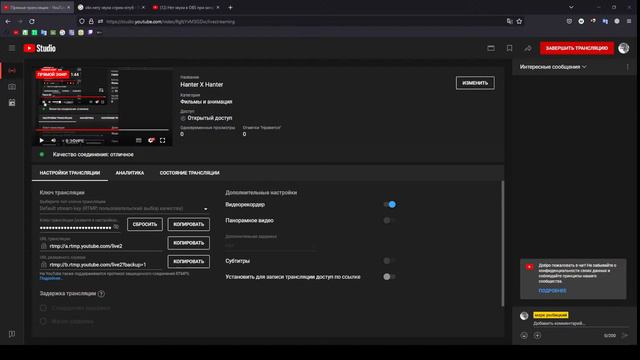Screen dimensions: 640x360
Task: Copy the backup server URL
Action: click(x=189, y=261)
